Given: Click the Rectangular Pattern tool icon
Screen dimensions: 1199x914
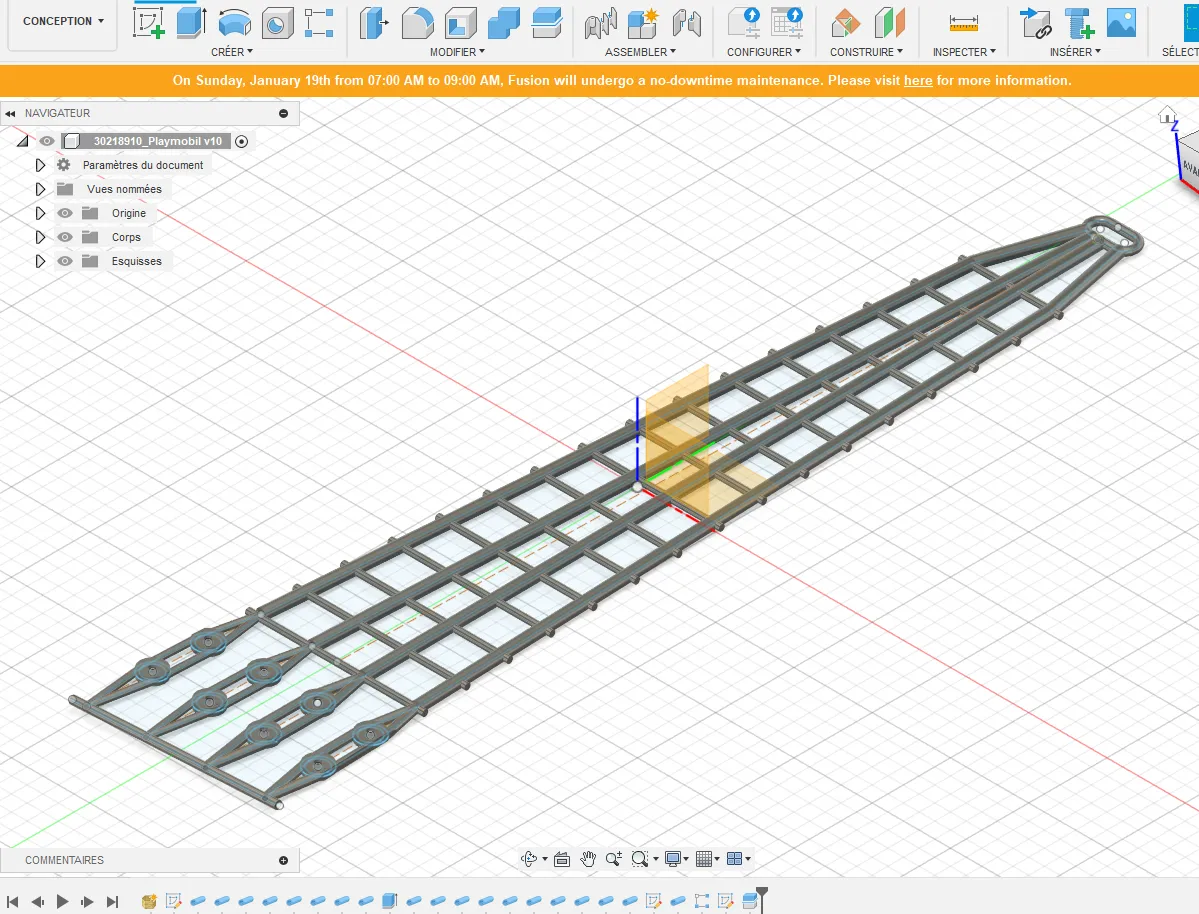Looking at the screenshot, I should [x=319, y=23].
